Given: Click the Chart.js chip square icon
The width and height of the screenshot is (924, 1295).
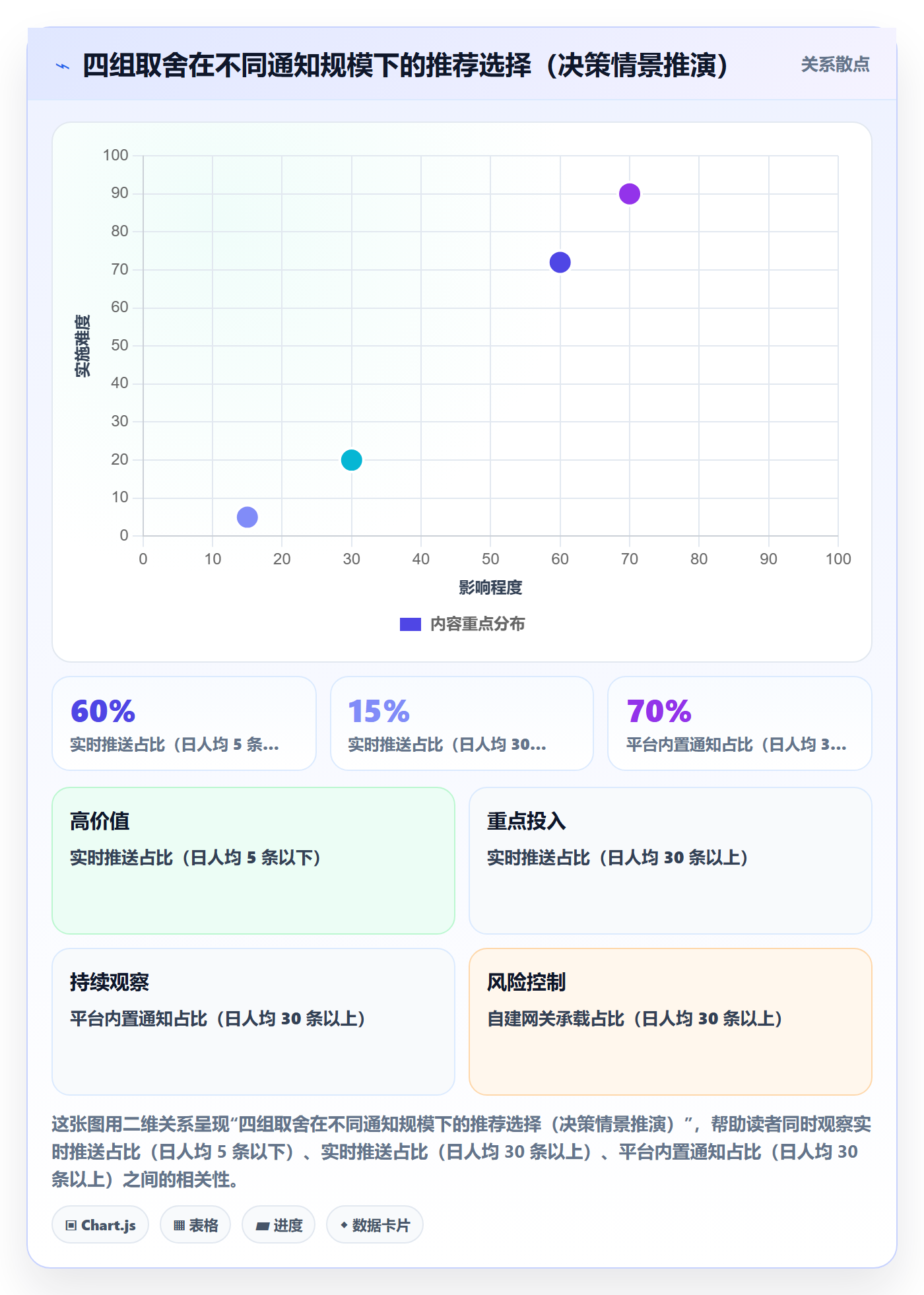Looking at the screenshot, I should 71,1226.
